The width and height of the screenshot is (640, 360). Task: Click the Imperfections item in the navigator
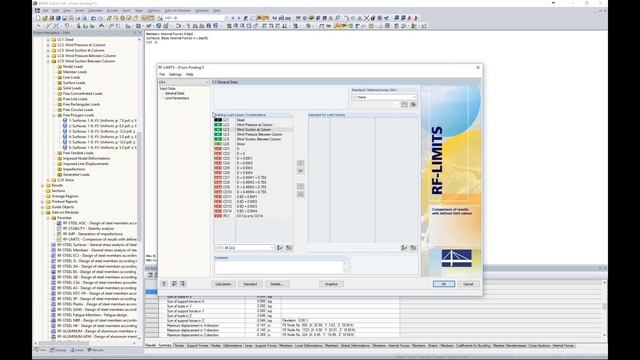(x=74, y=169)
